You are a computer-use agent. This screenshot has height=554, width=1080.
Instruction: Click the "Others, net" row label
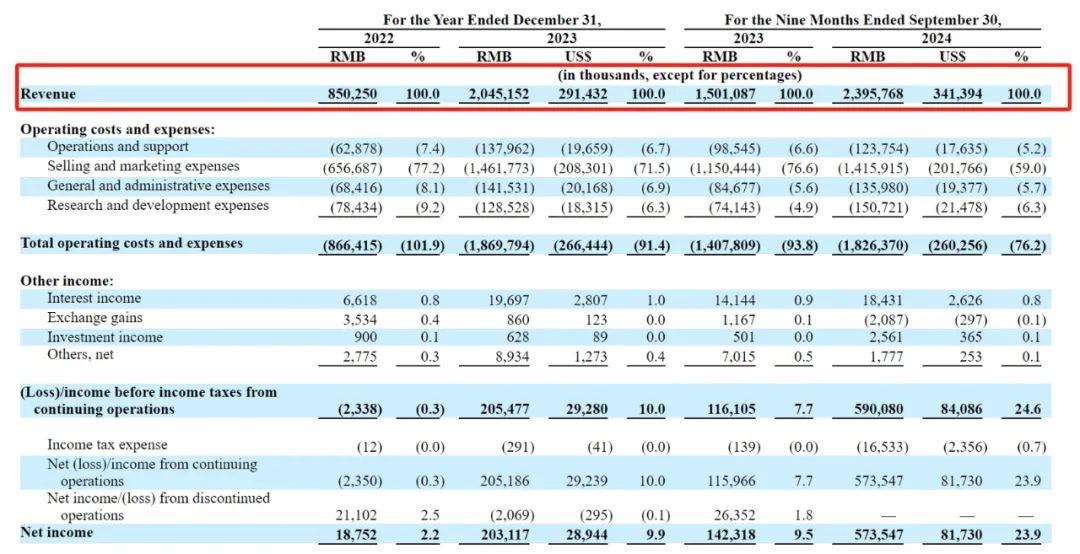tap(81, 355)
